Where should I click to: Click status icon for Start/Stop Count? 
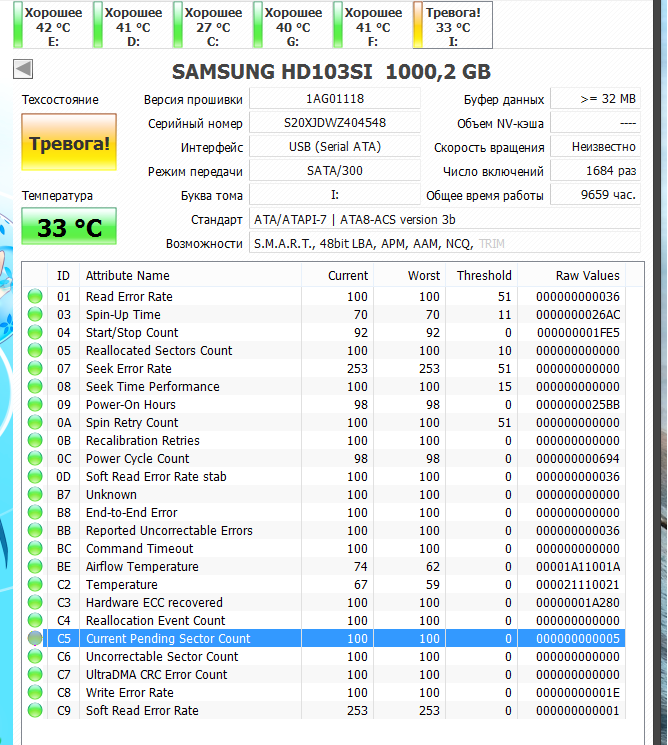pos(35,333)
